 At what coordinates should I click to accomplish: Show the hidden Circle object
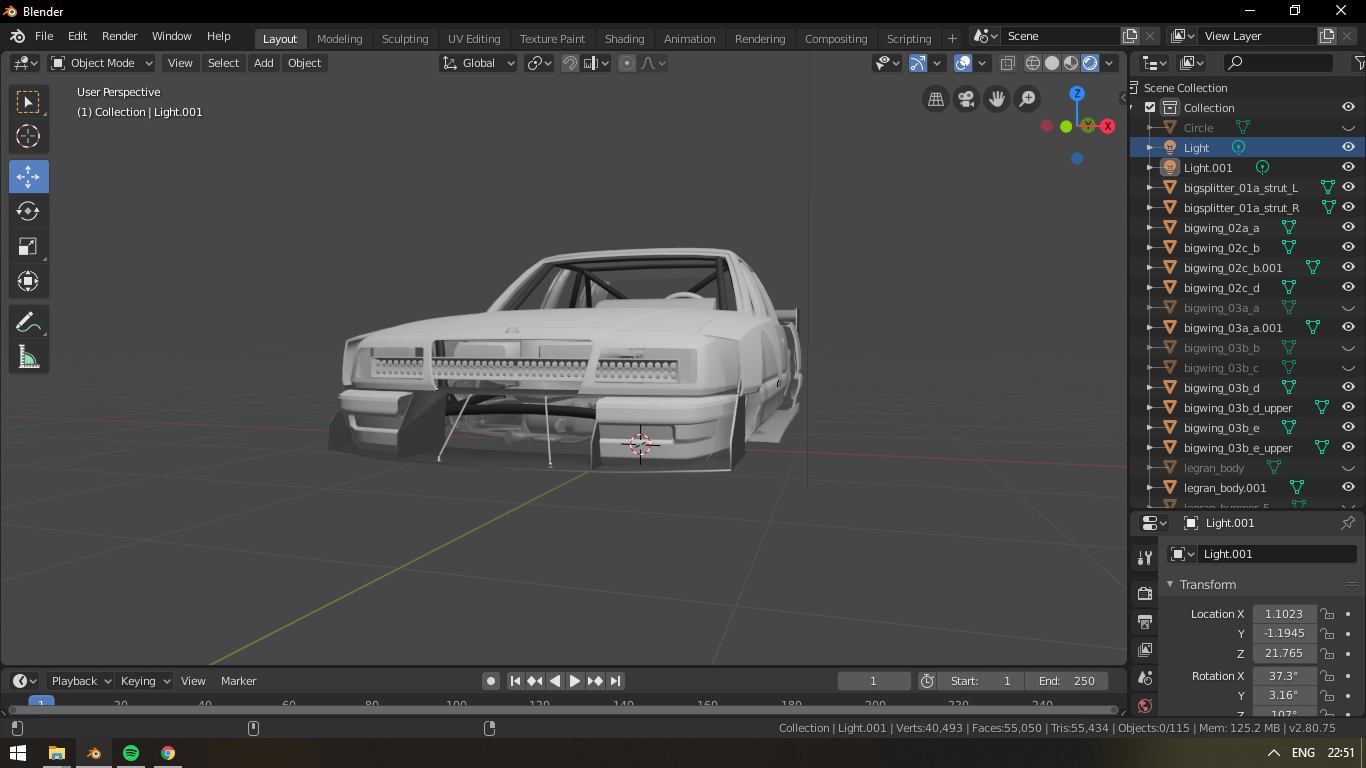[x=1348, y=128]
